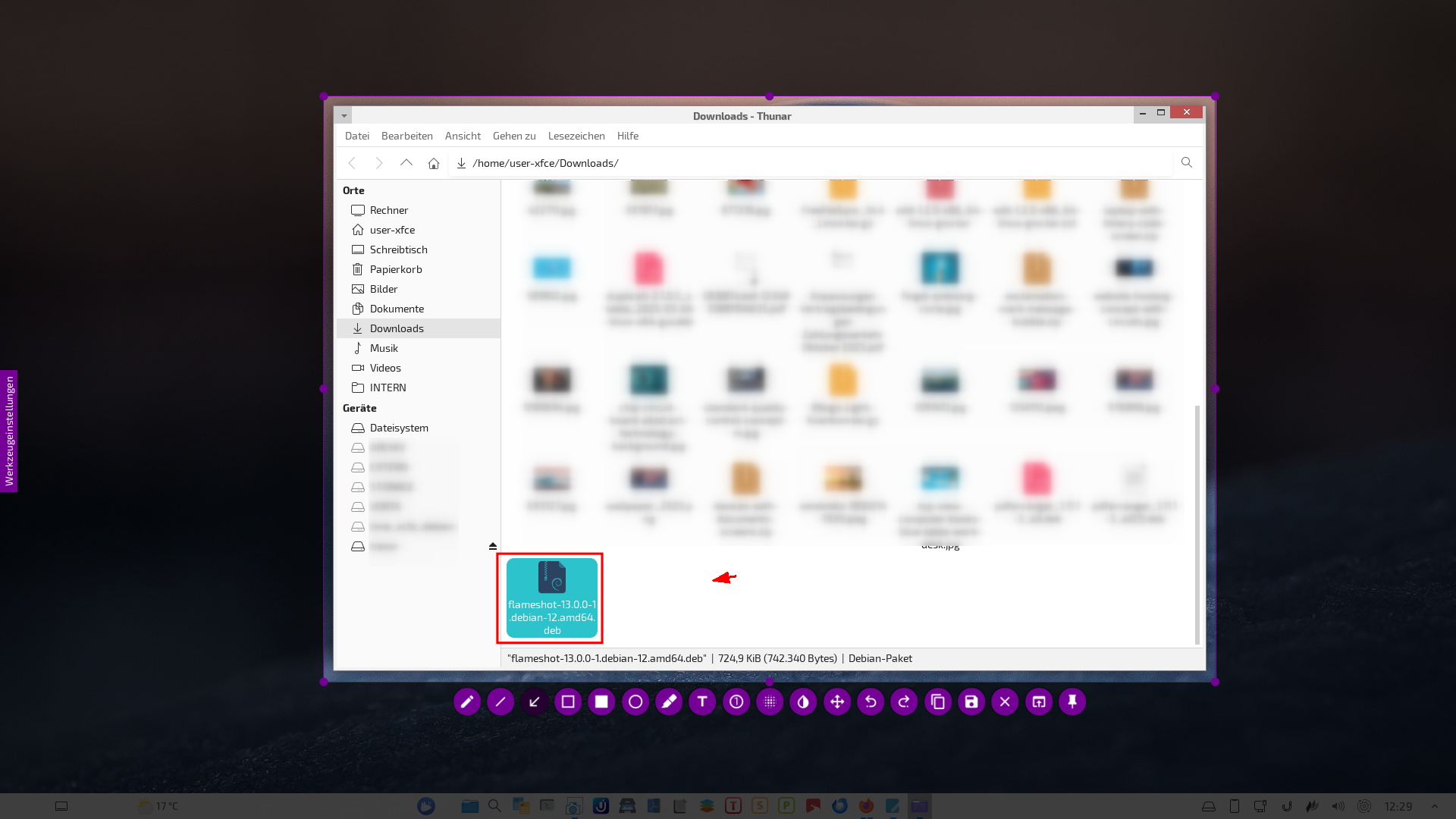The height and width of the screenshot is (819, 1456).
Task: Open the Lesezeichen menu
Action: tap(576, 136)
